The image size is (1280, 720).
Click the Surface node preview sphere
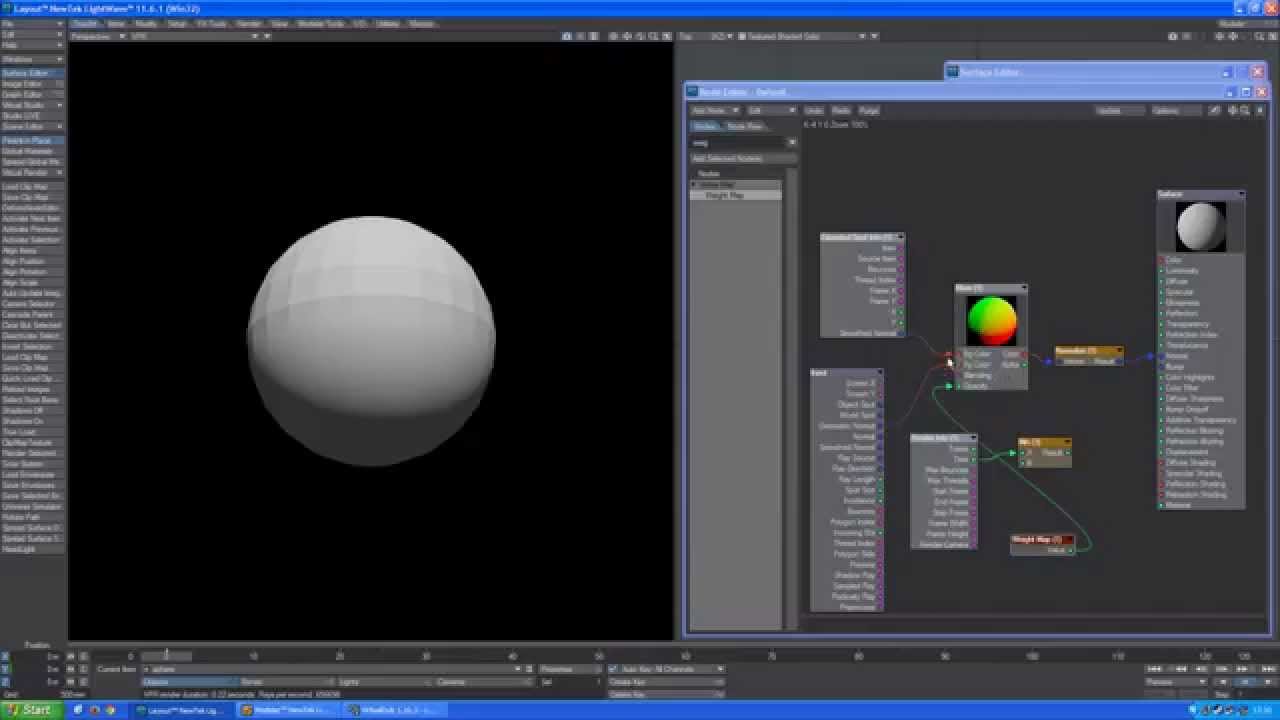pyautogui.click(x=1201, y=226)
